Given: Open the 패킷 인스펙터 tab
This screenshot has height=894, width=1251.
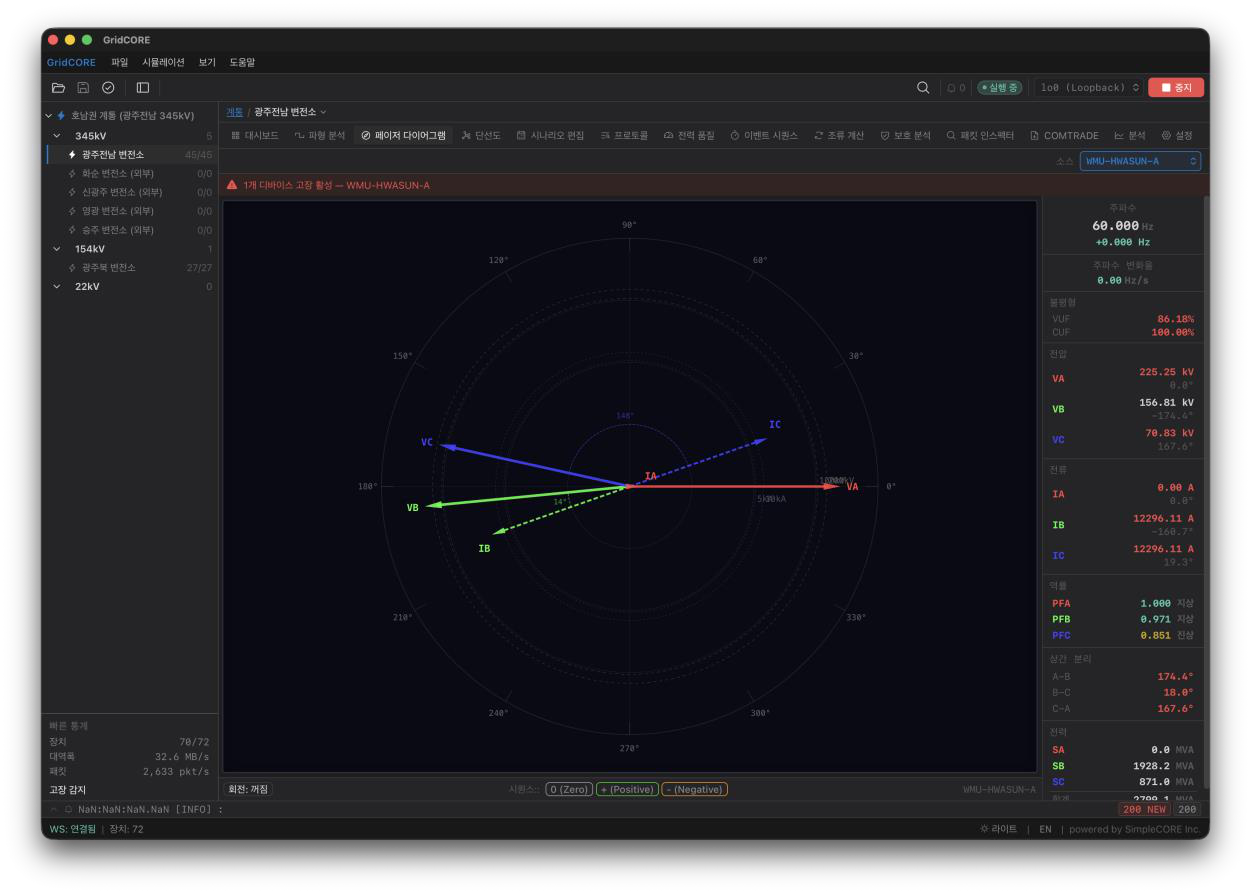Looking at the screenshot, I should pos(980,135).
